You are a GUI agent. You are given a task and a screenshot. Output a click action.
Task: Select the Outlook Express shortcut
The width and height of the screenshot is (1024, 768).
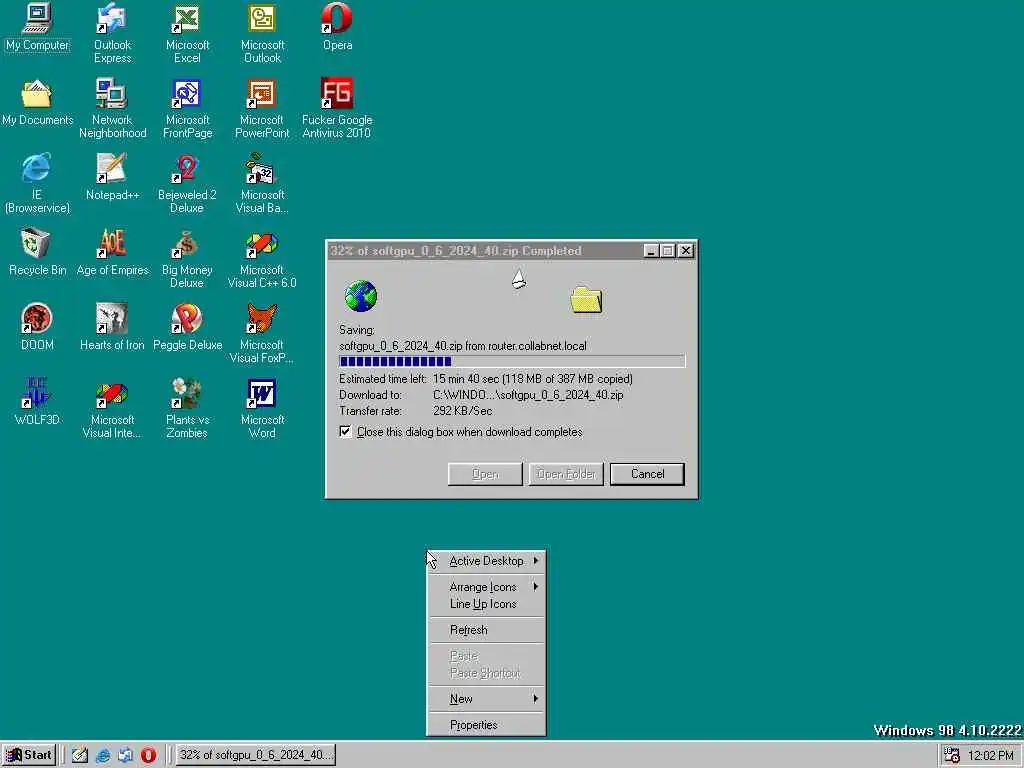pos(112,33)
